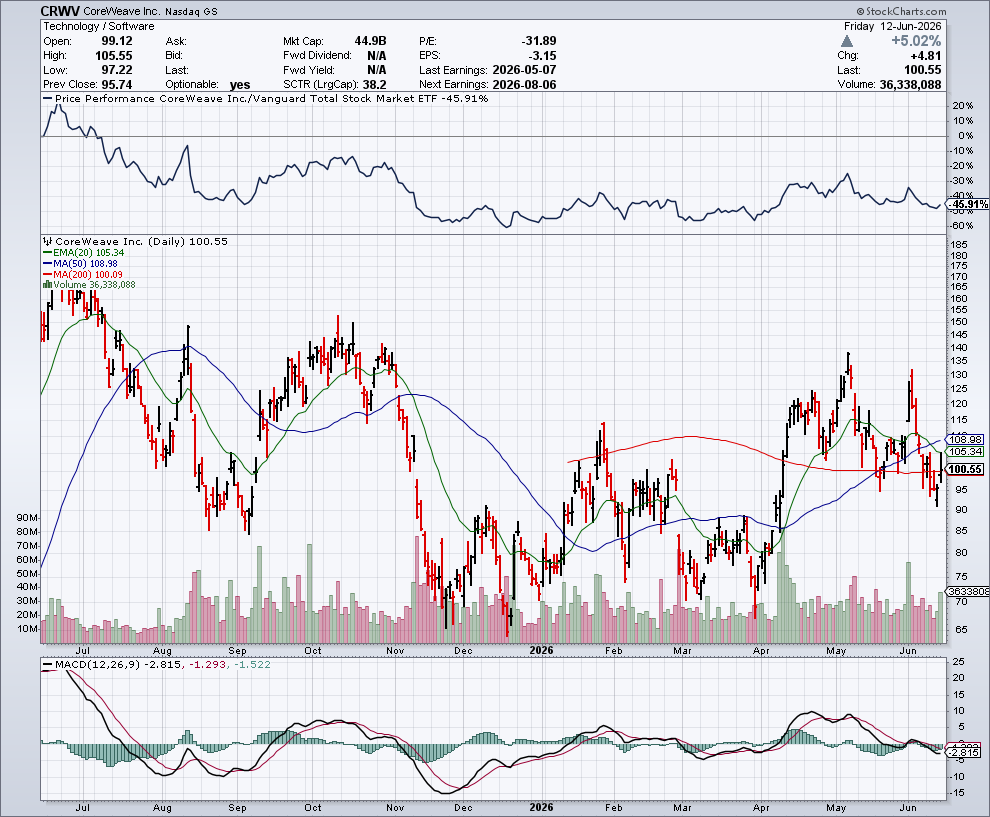This screenshot has width=990, height=817.
Task: Click the Last Earnings date 2026-05-07
Action: click(x=524, y=70)
